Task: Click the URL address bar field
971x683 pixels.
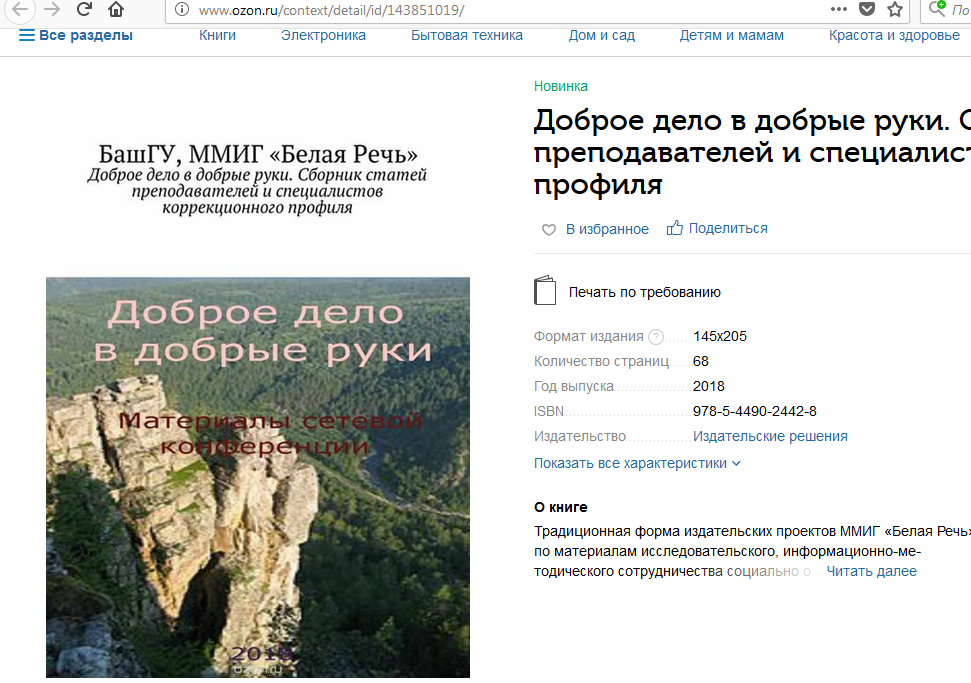Action: coord(500,10)
